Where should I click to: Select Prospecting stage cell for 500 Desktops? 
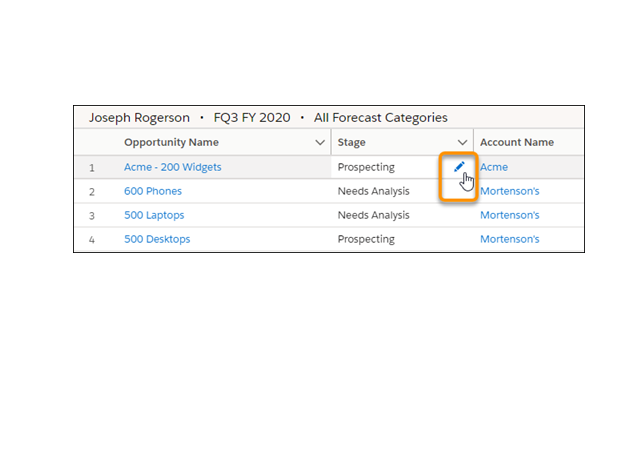coord(366,239)
